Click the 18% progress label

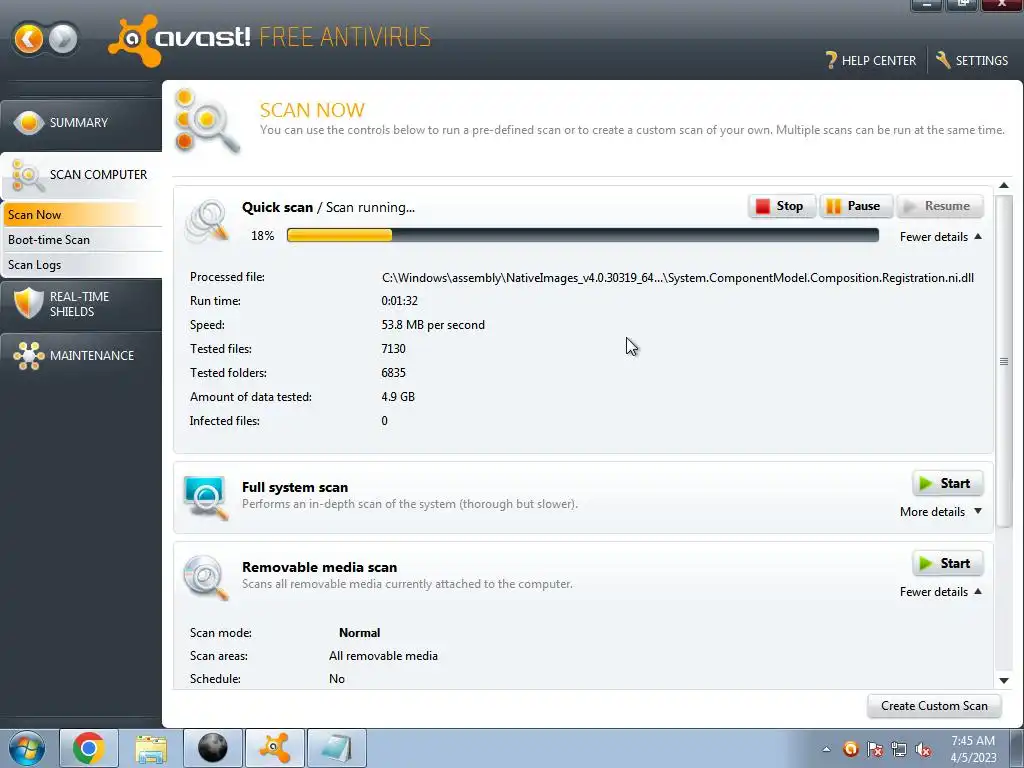(263, 236)
